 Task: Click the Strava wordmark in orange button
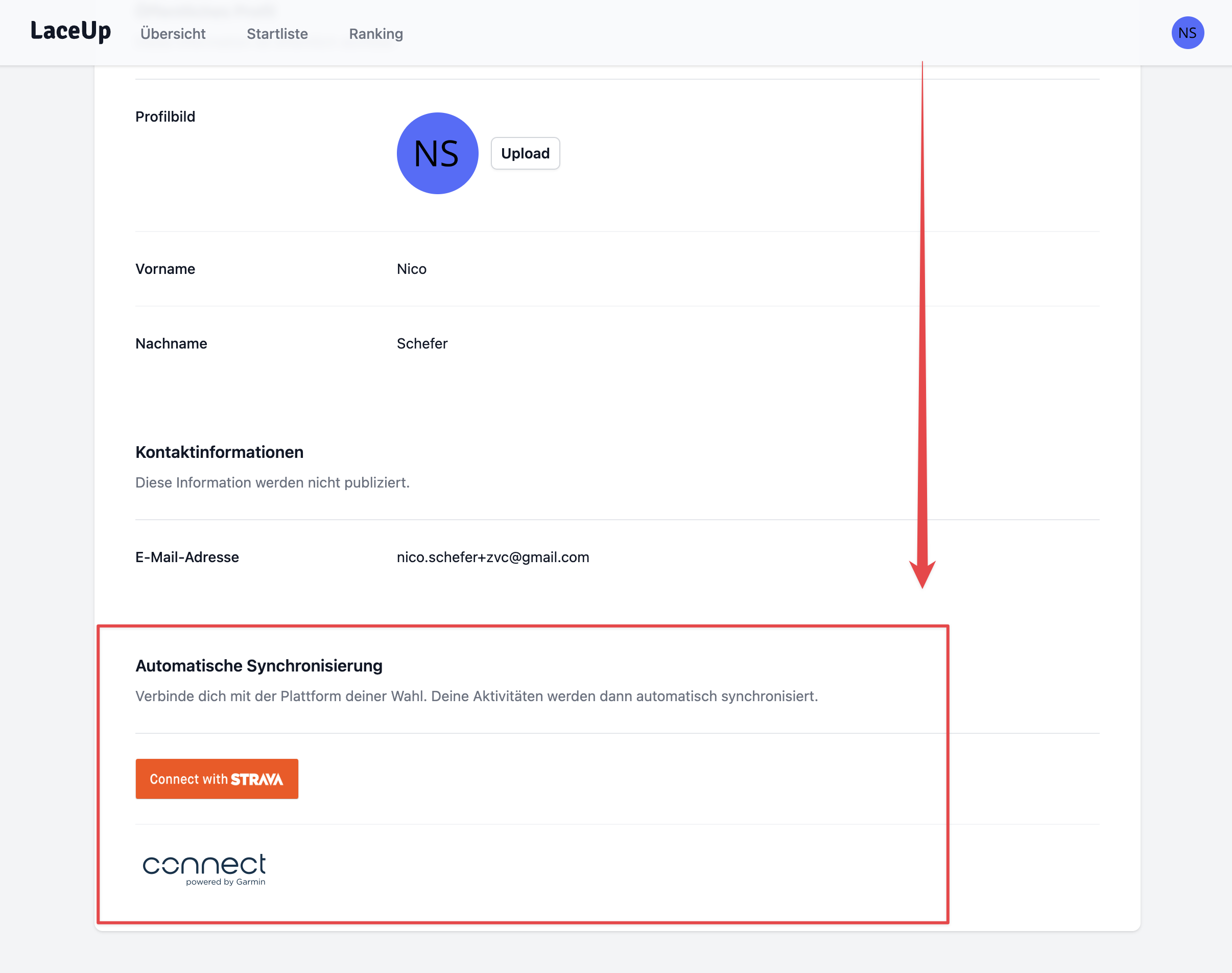point(257,779)
